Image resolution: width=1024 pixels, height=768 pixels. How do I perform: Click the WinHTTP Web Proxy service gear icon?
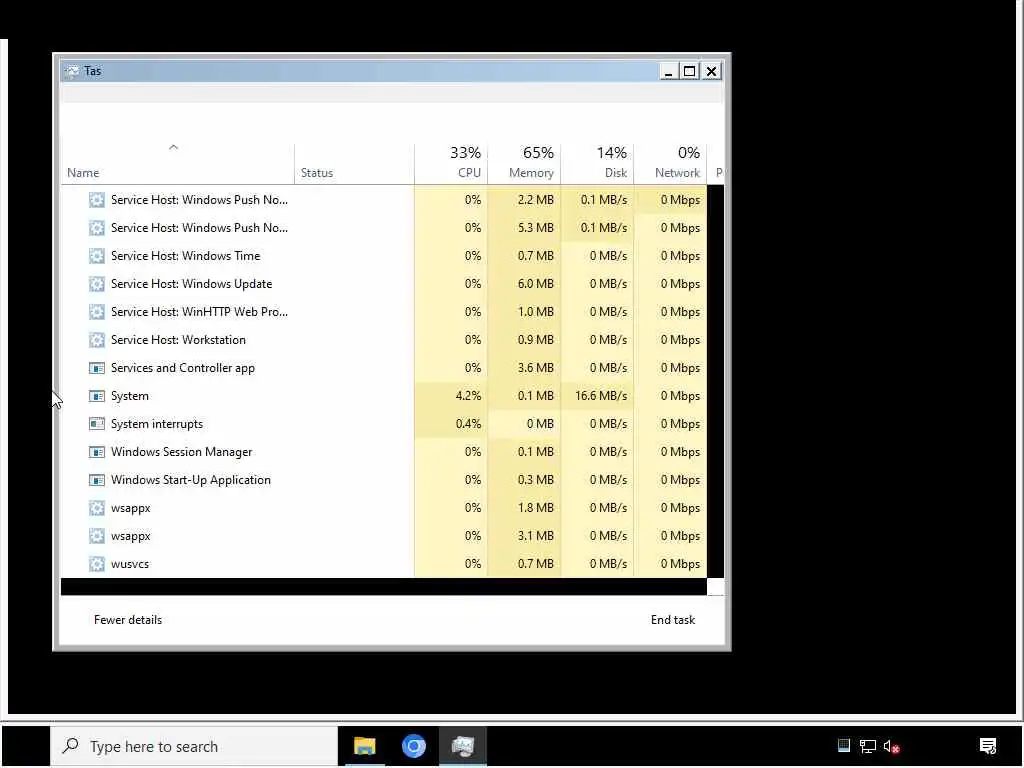97,312
